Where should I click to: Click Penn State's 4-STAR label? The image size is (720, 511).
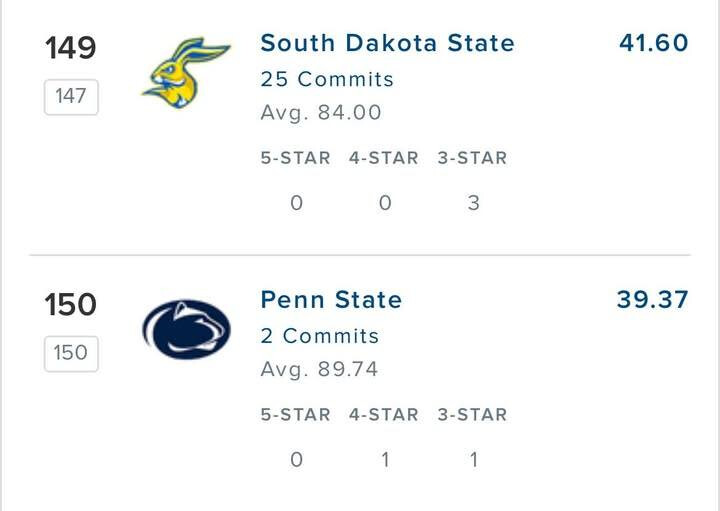click(x=384, y=414)
